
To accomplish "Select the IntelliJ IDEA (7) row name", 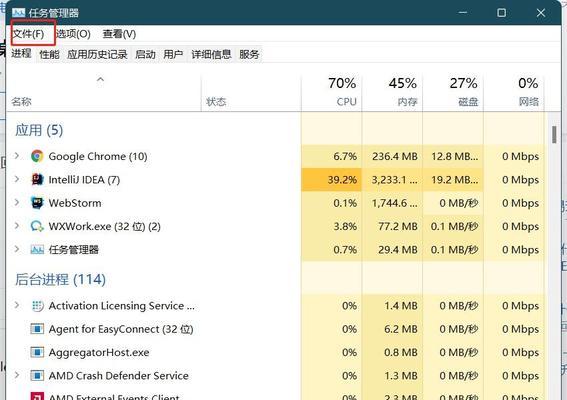I will 84,180.
